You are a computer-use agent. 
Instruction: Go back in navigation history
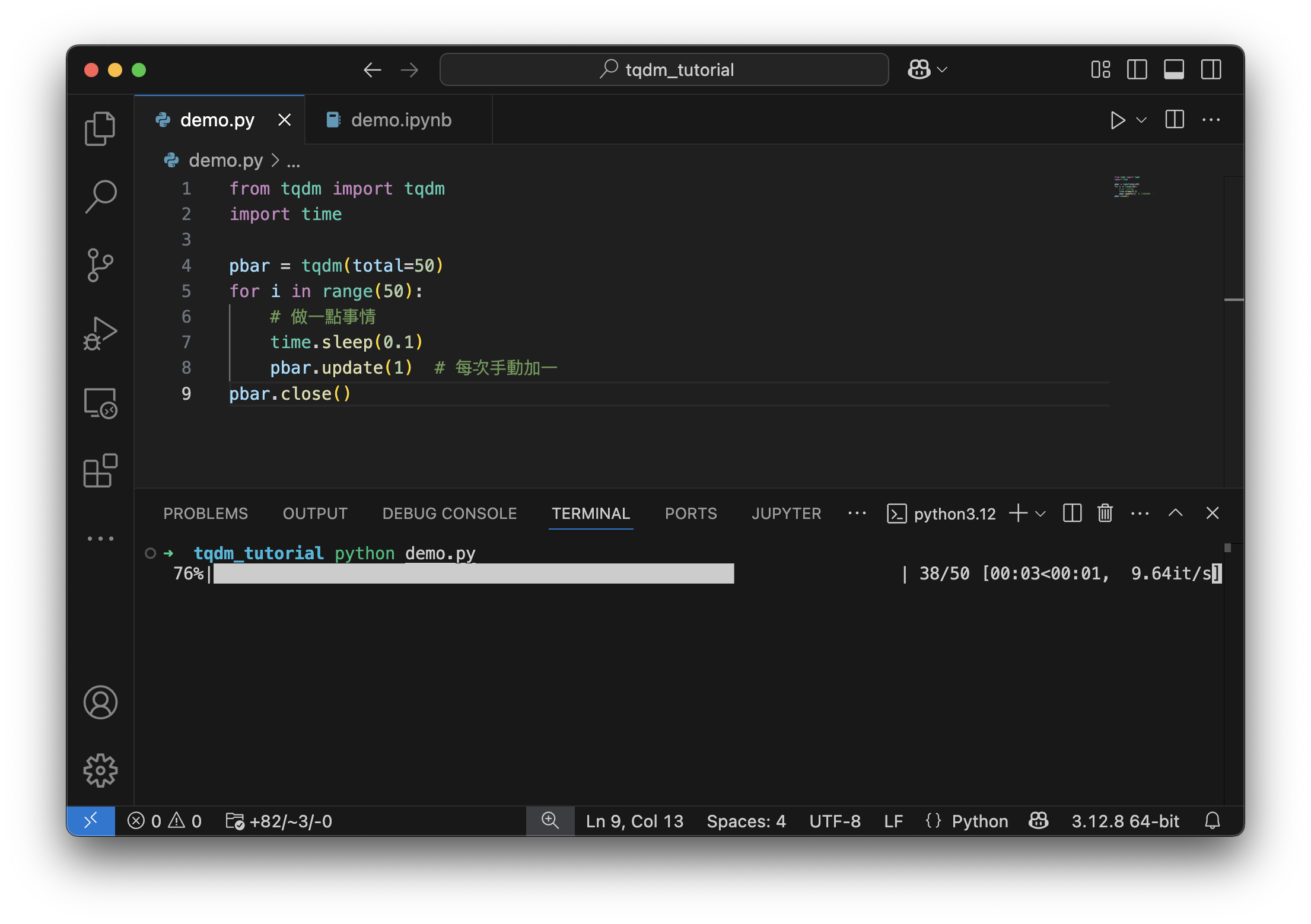point(372,70)
